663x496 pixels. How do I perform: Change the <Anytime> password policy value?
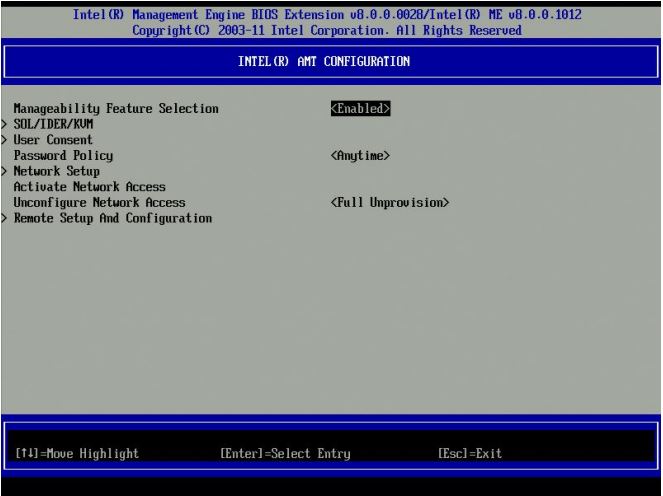(360, 156)
